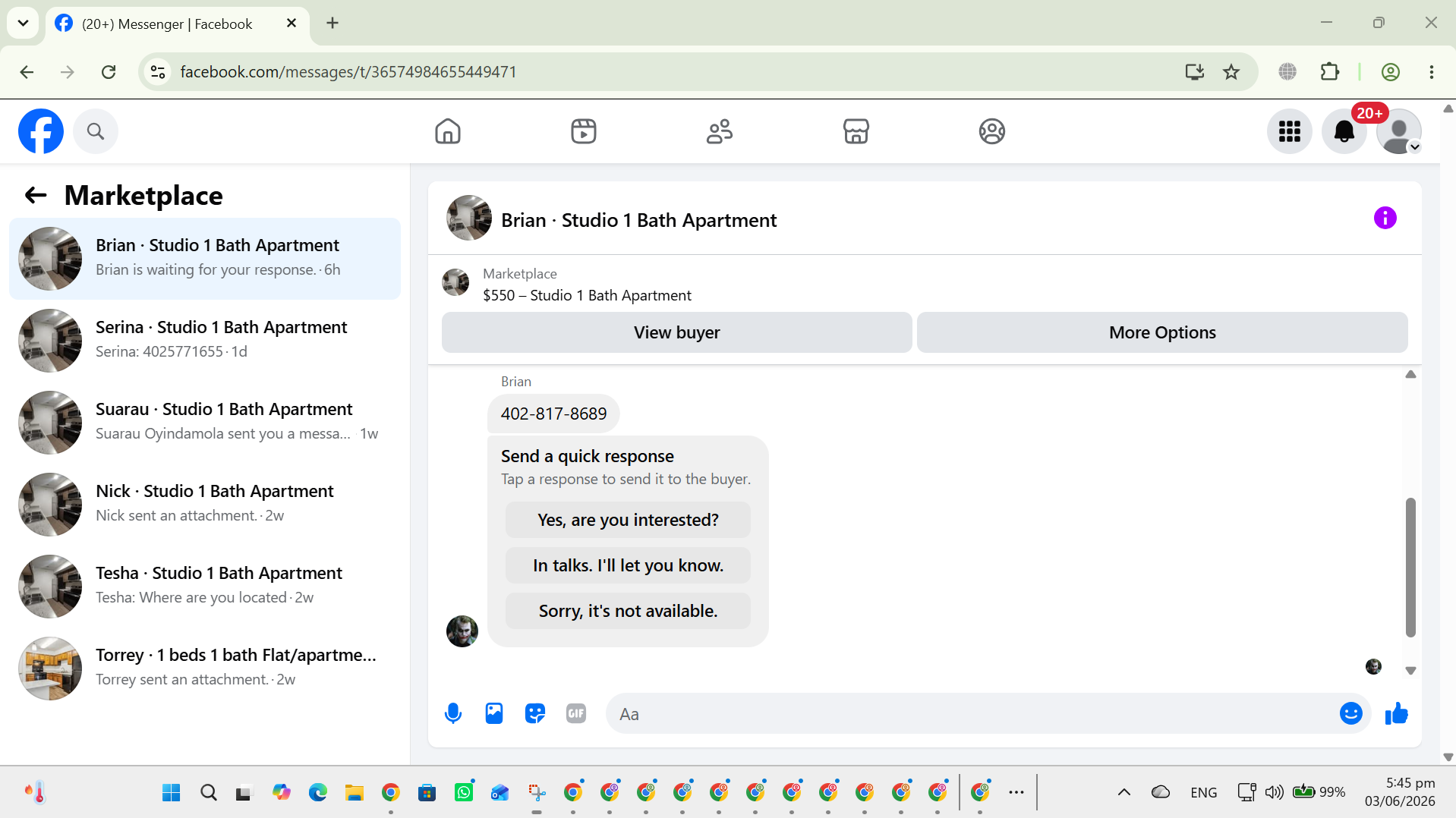Open the Facebook logo home link
This screenshot has height=818, width=1456.
[41, 131]
